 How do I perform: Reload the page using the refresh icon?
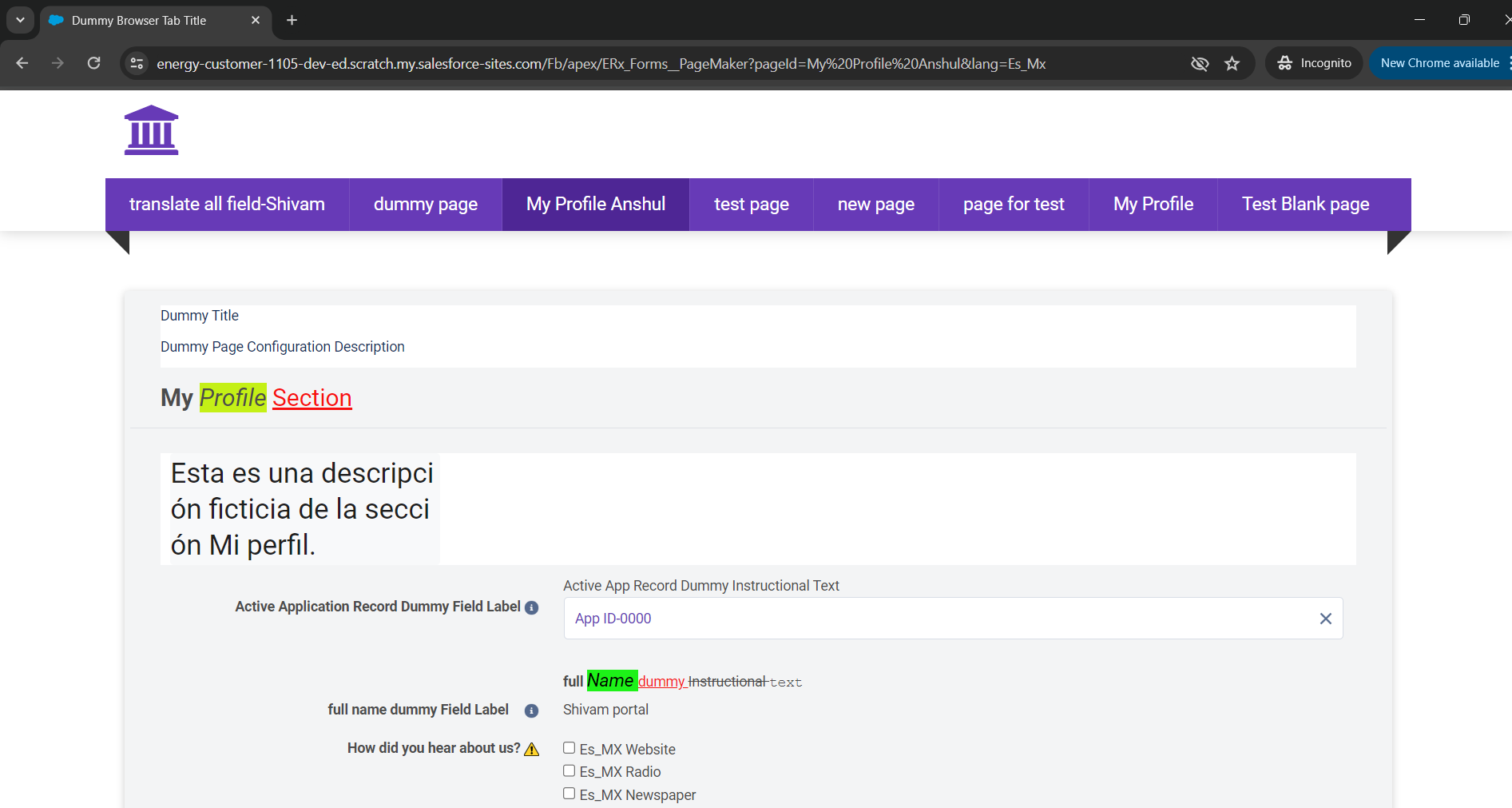pos(93,63)
